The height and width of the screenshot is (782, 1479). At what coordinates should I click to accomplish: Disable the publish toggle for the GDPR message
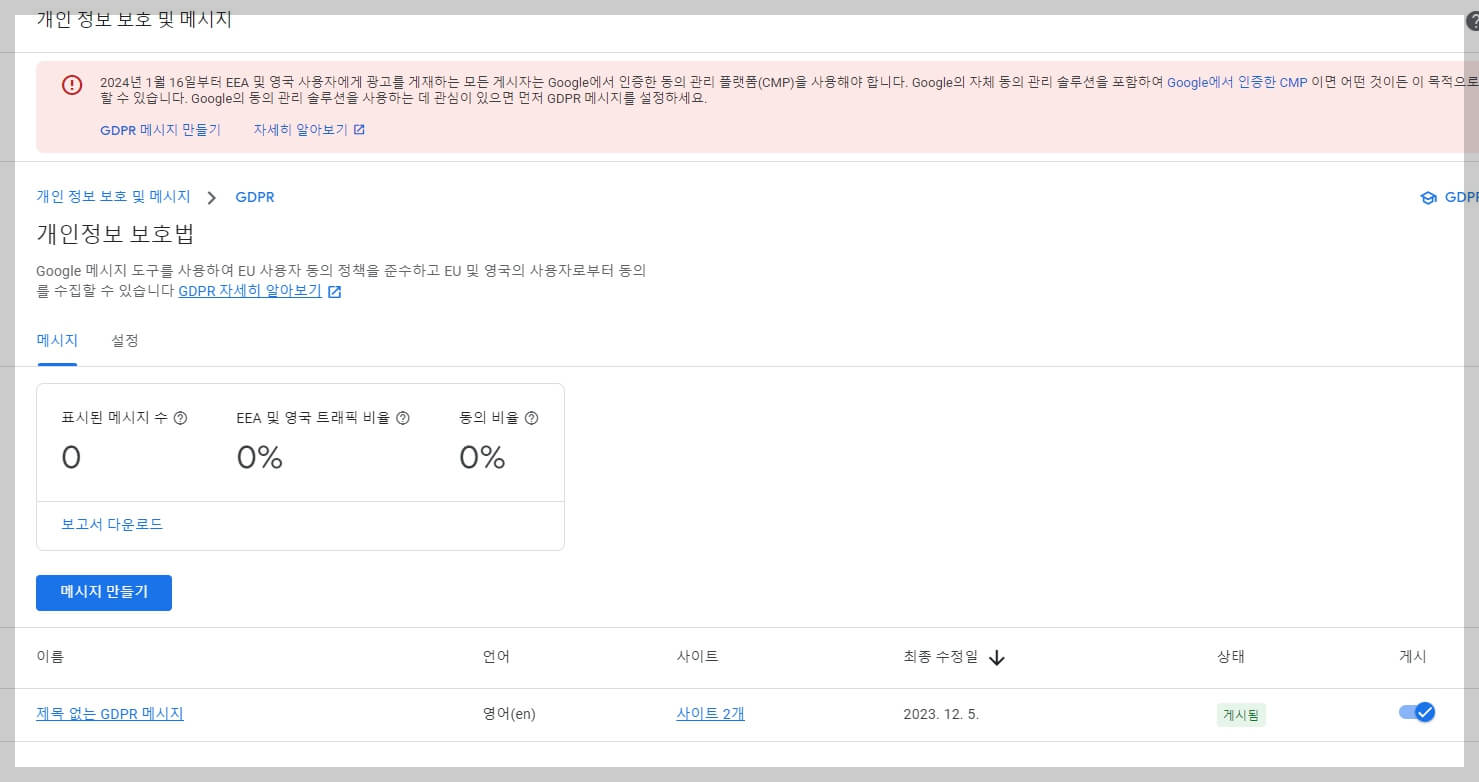(1417, 713)
